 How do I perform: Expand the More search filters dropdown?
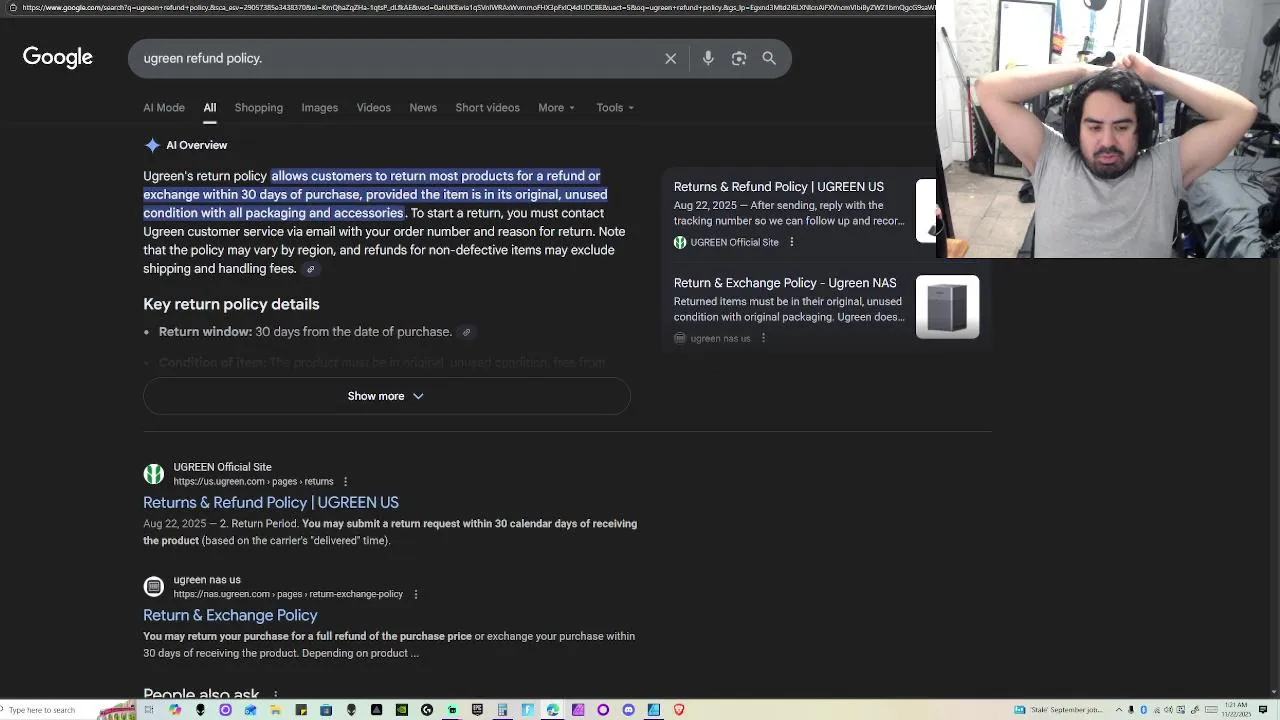coord(557,108)
